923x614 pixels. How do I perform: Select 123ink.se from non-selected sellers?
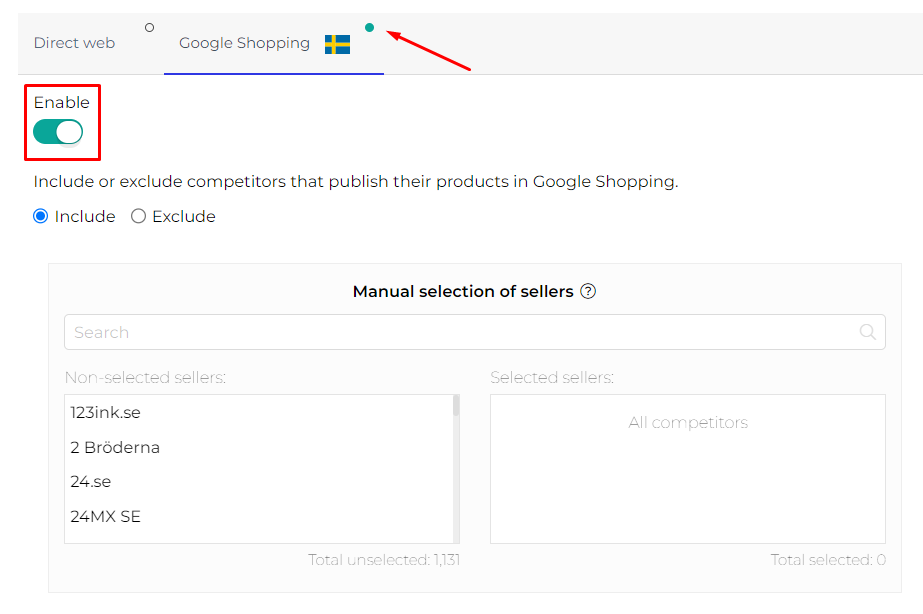(x=105, y=412)
